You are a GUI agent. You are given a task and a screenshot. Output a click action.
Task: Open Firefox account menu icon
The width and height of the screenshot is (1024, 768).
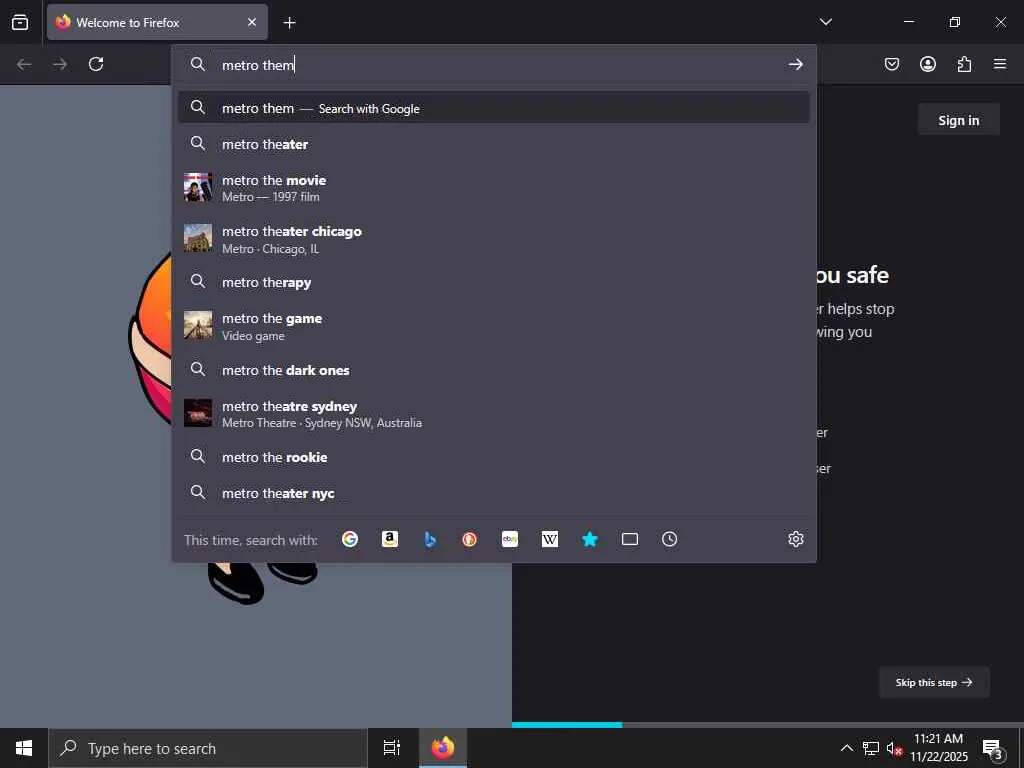click(x=928, y=64)
